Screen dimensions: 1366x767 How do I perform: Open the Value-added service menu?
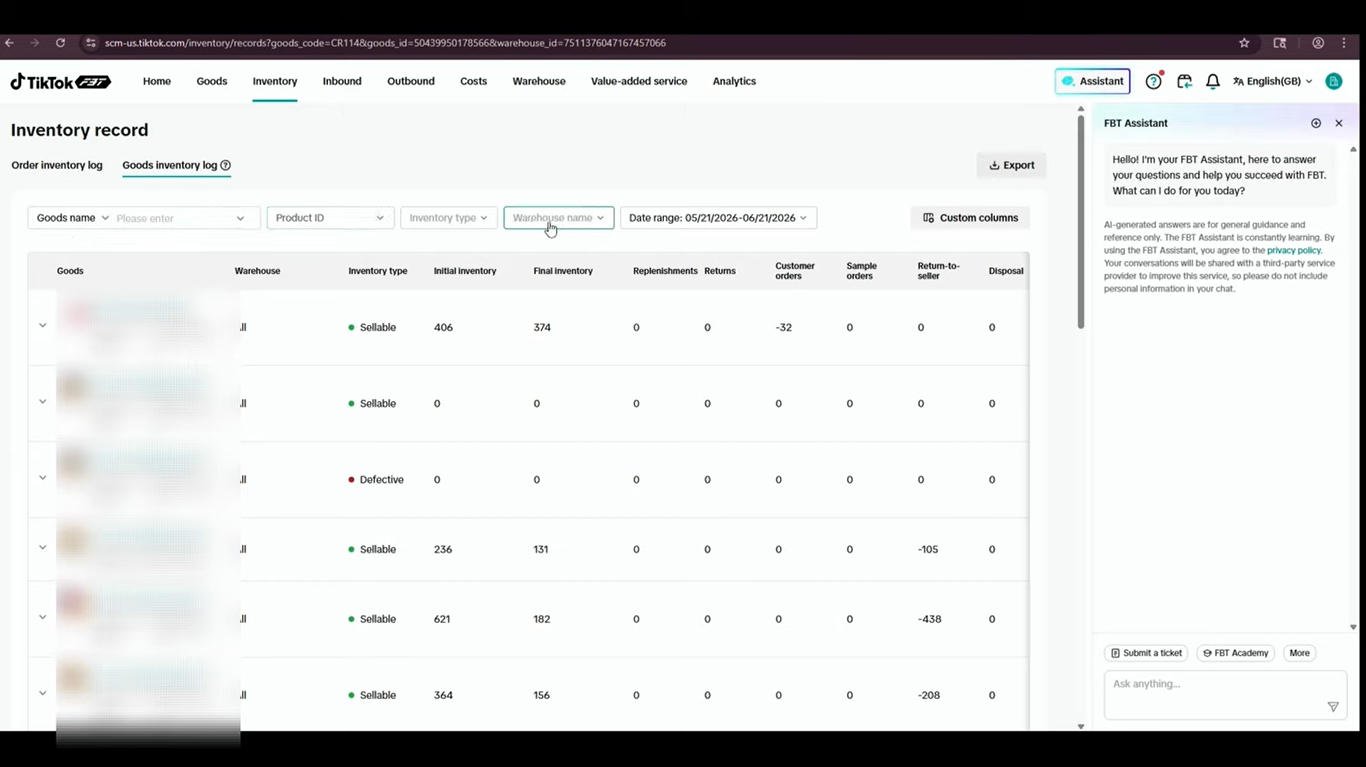coord(639,81)
